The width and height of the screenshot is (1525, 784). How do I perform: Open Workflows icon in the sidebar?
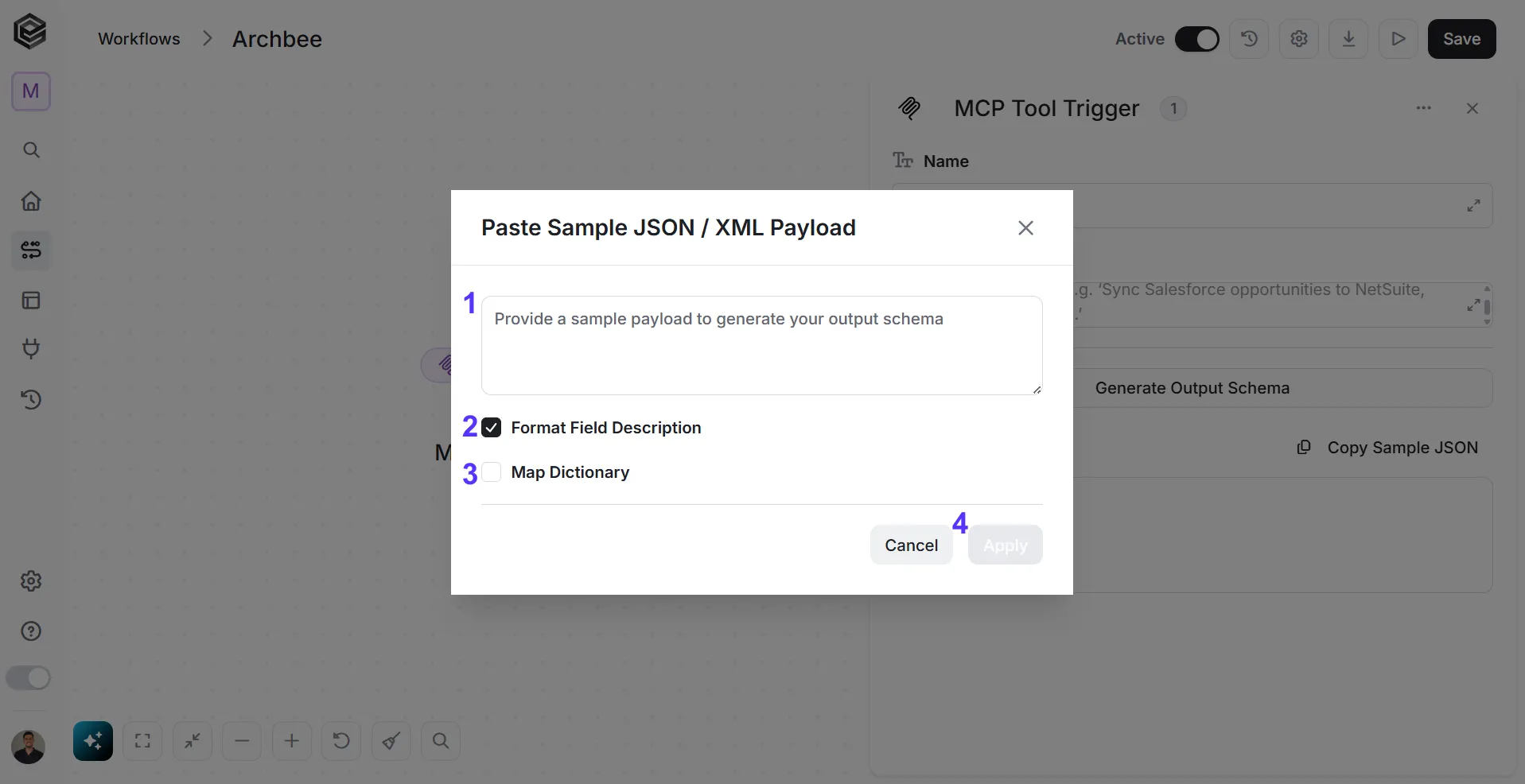click(31, 250)
